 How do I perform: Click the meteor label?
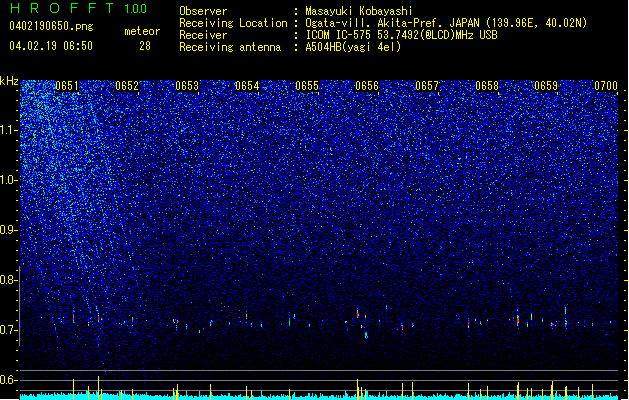pos(142,31)
